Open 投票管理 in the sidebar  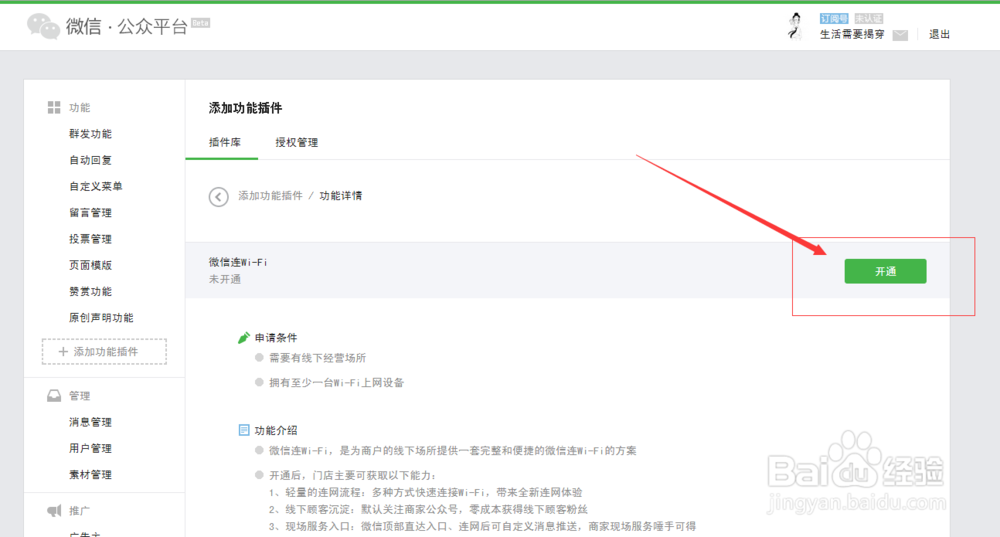91,239
